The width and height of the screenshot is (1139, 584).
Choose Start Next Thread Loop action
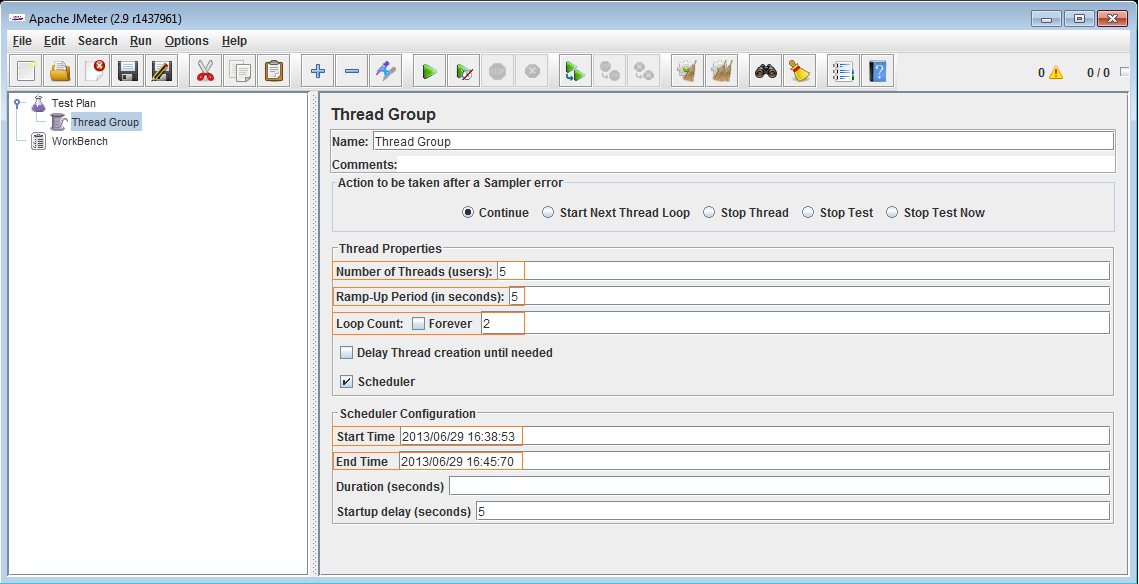click(x=548, y=212)
